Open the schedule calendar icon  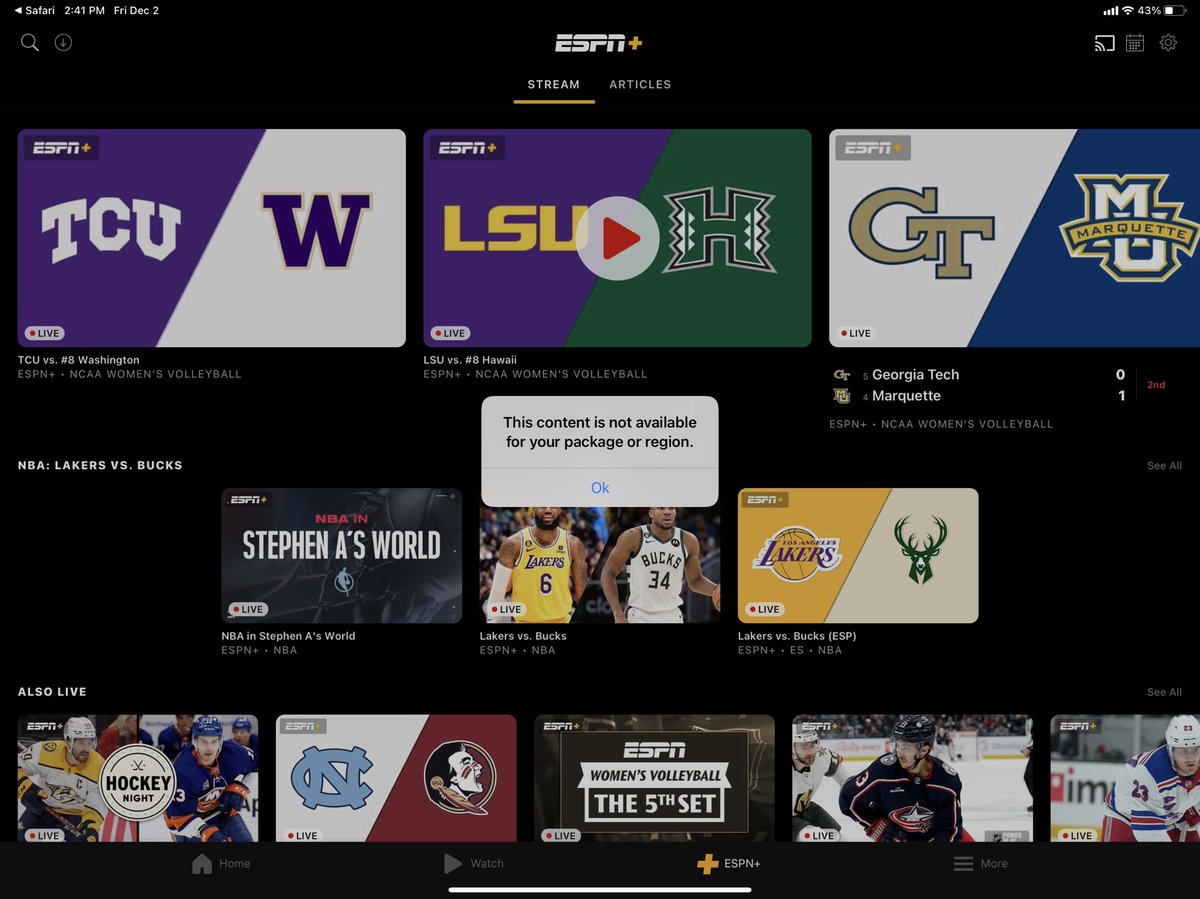(x=1135, y=43)
